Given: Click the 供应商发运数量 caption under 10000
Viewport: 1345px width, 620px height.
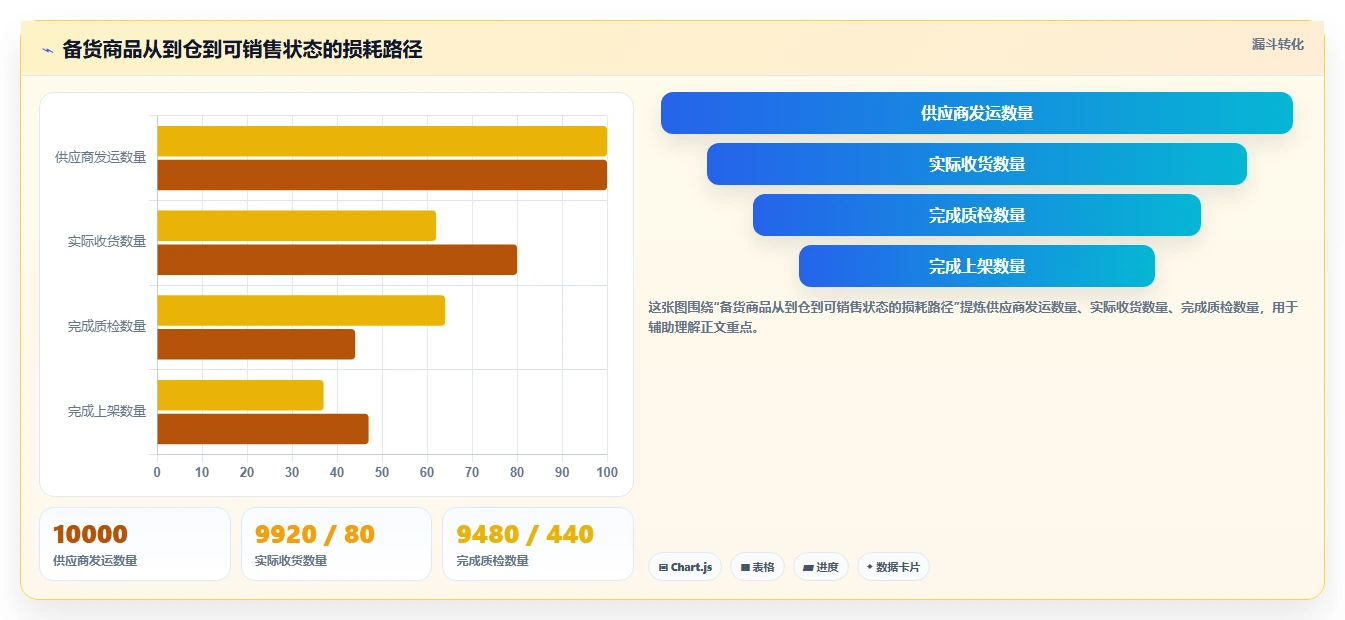Looking at the screenshot, I should [95, 561].
